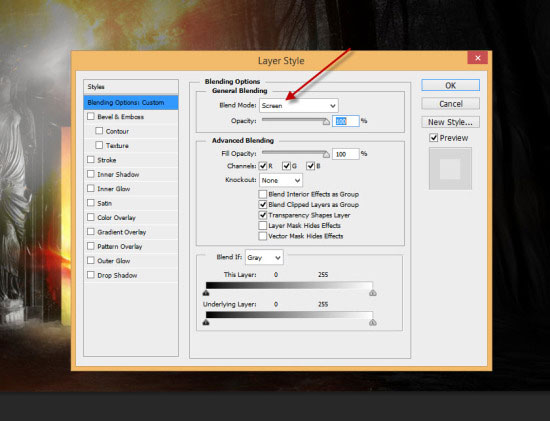Click the Fill Opacity value field
Screen dimensions: 550x421
[x=346, y=154]
